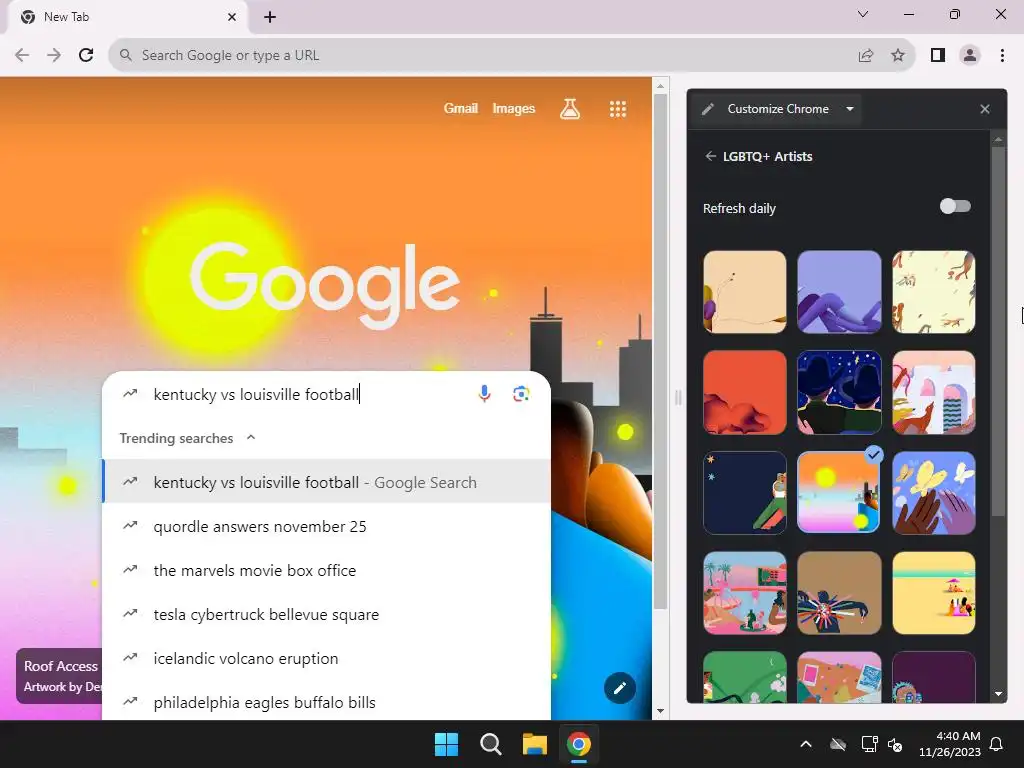Open File Explorer from taskbar
The height and width of the screenshot is (768, 1024).
click(534, 744)
